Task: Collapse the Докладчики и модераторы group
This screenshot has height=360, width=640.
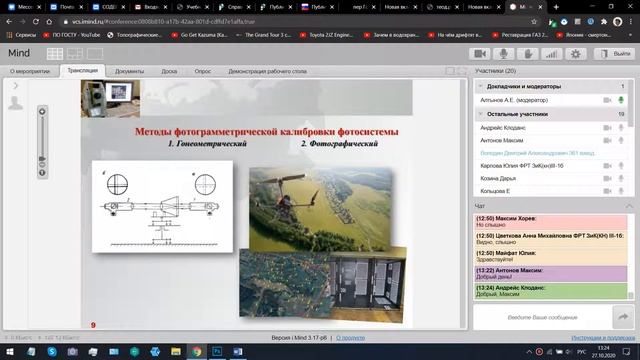Action: click(480, 86)
